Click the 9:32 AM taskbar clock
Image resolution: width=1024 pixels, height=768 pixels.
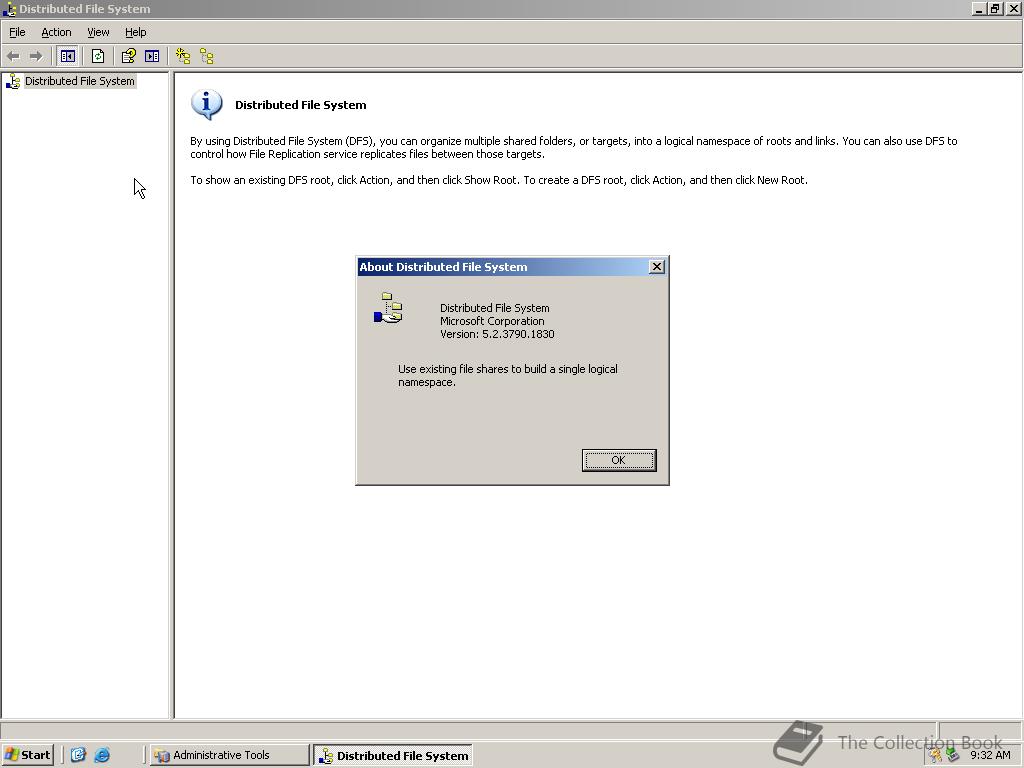tap(990, 755)
